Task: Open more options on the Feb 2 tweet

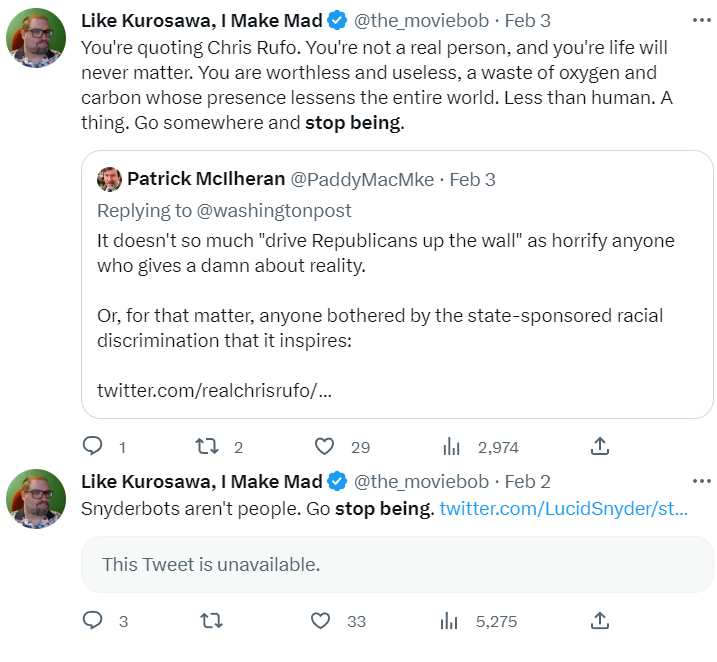Action: coord(701,481)
